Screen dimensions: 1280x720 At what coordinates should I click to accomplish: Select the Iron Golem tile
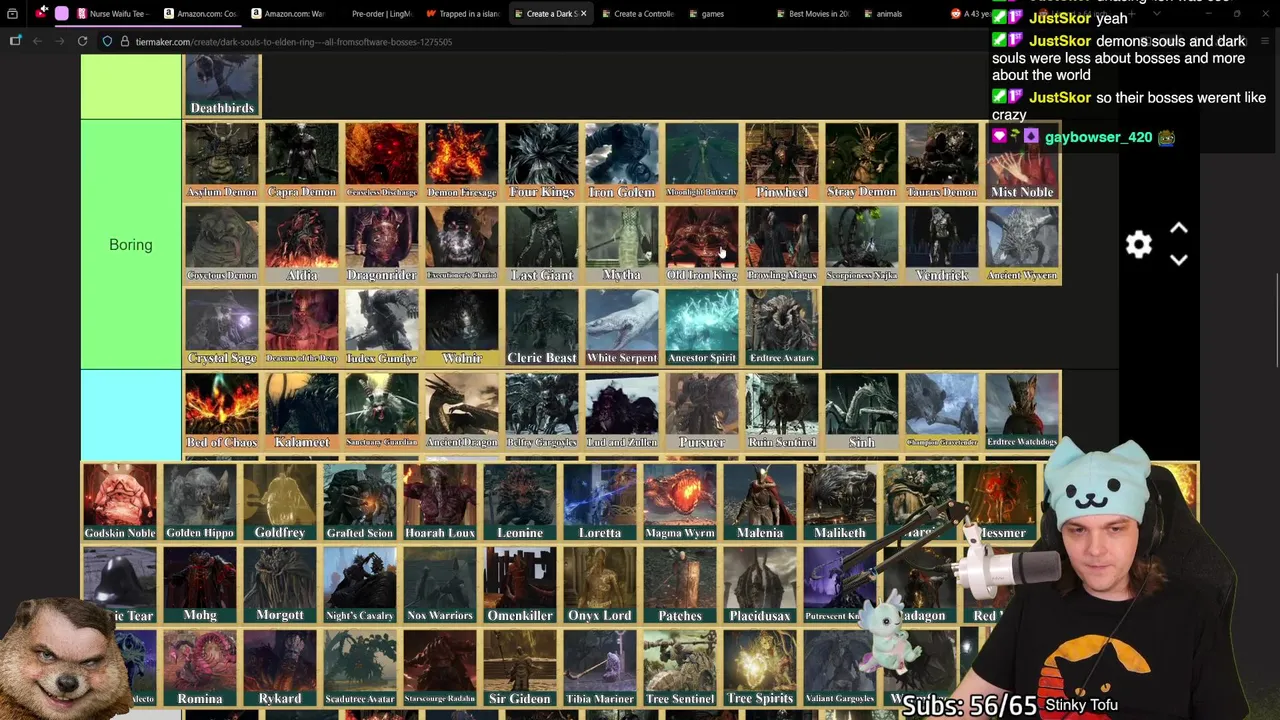tap(622, 161)
